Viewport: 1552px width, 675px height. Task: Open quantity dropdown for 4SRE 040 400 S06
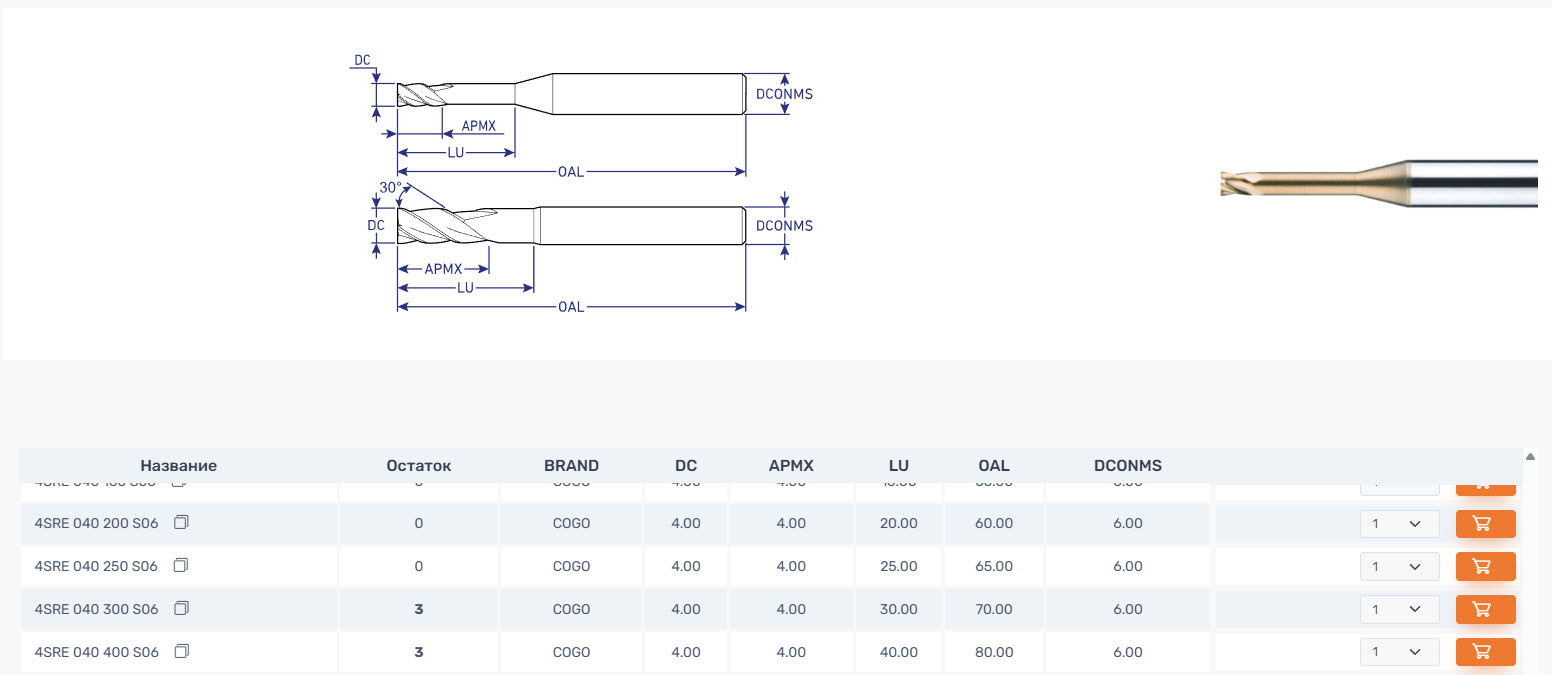pos(1399,653)
